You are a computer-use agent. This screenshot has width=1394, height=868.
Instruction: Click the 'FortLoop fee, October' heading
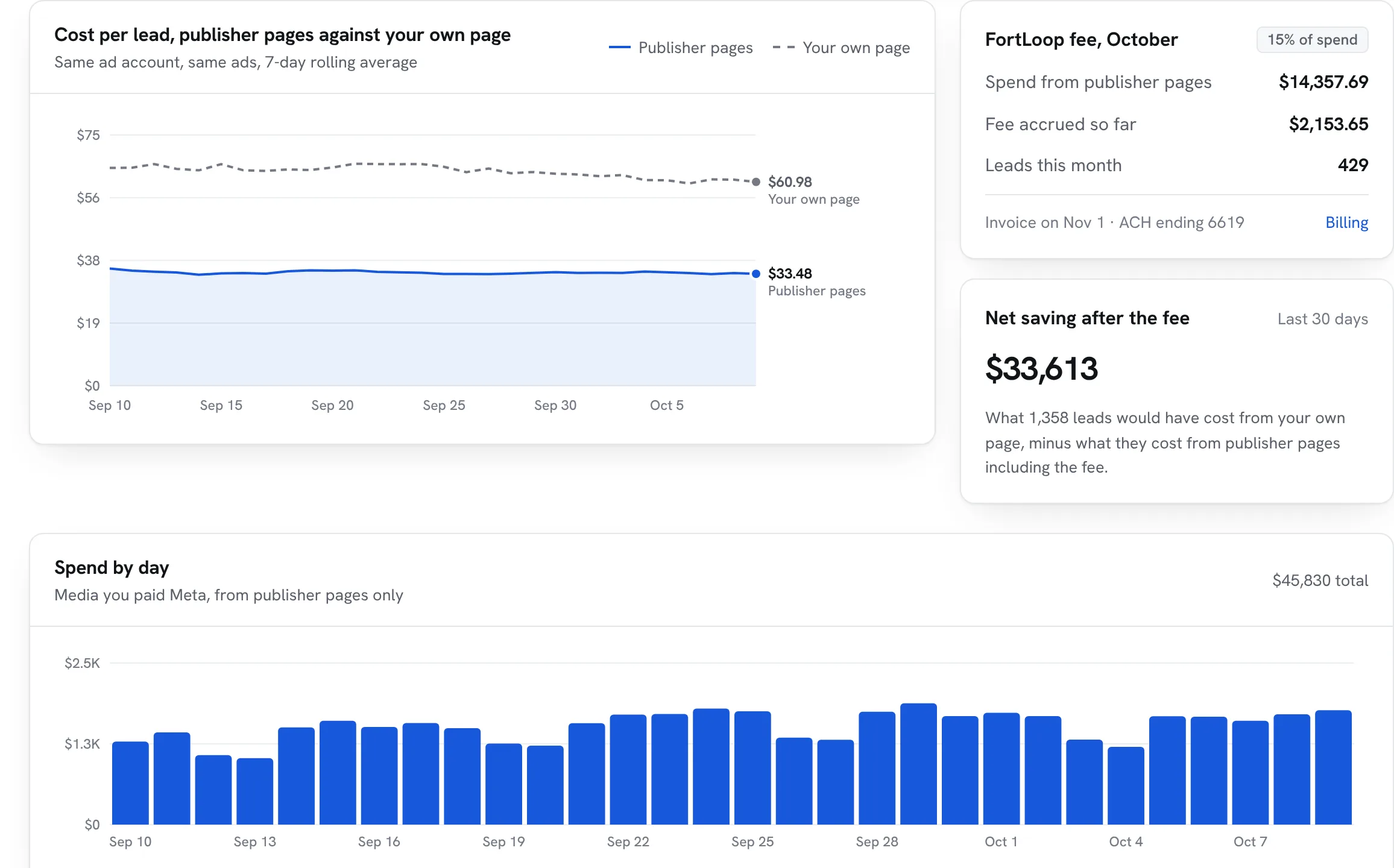1081,39
